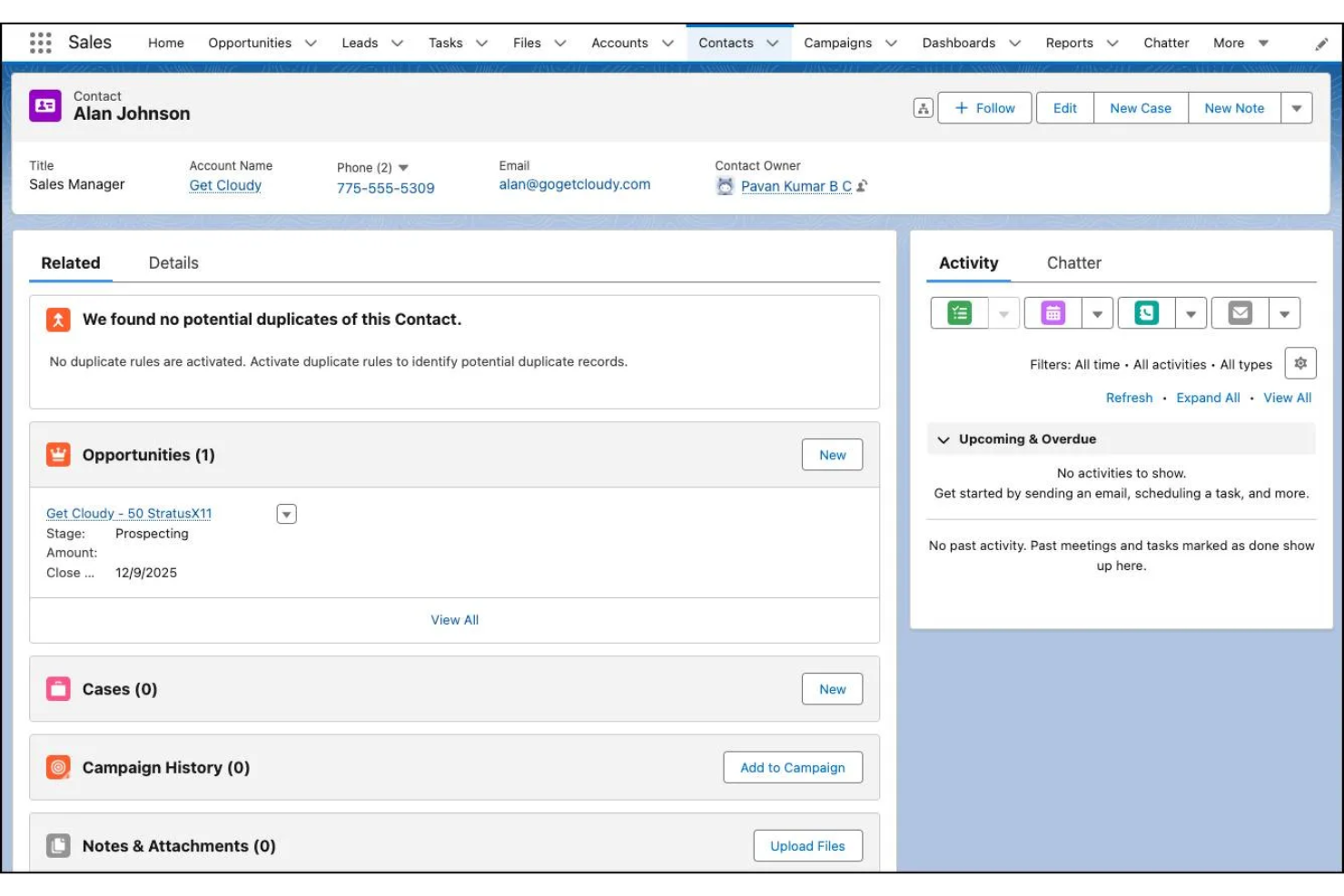
Task: Open activity filter settings gear
Action: [1300, 363]
